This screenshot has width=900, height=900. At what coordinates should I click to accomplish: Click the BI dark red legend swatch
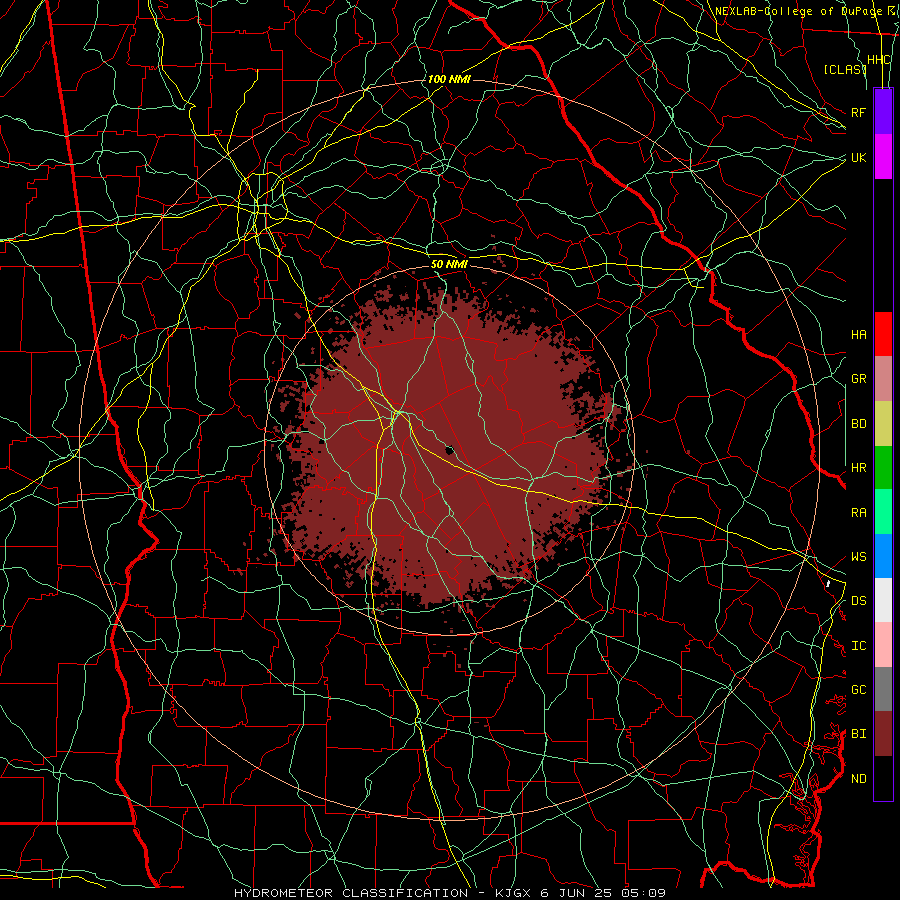coord(883,734)
